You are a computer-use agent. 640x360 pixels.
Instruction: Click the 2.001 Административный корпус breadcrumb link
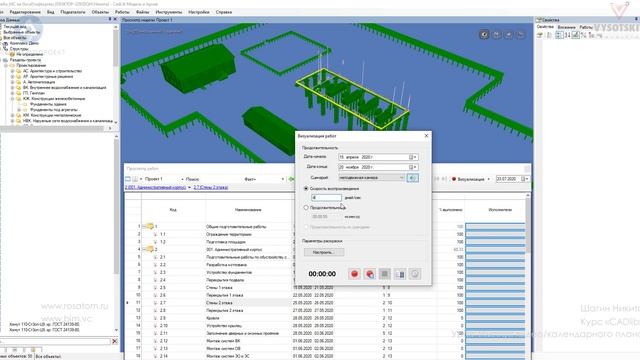[x=156, y=187]
